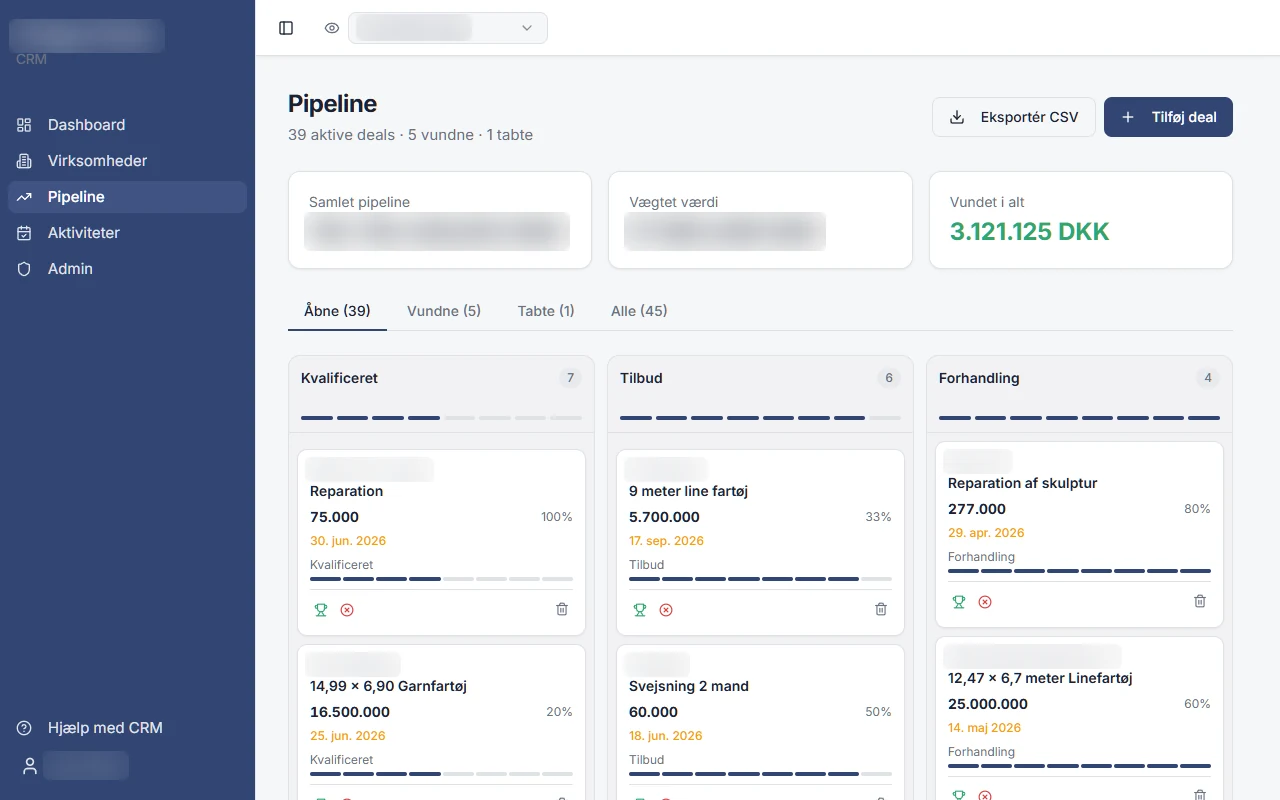Click date 30. jun. 2026 on Reparation card
This screenshot has width=1280, height=800.
(x=348, y=541)
